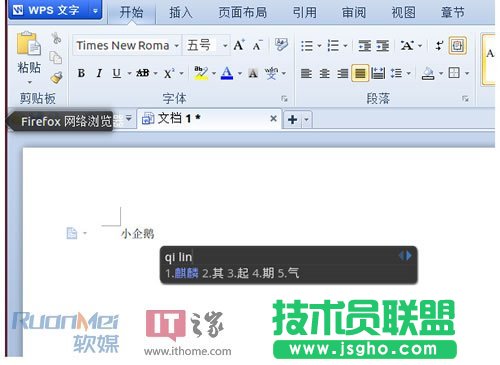Click the Chinese text layout icon

tap(407, 46)
